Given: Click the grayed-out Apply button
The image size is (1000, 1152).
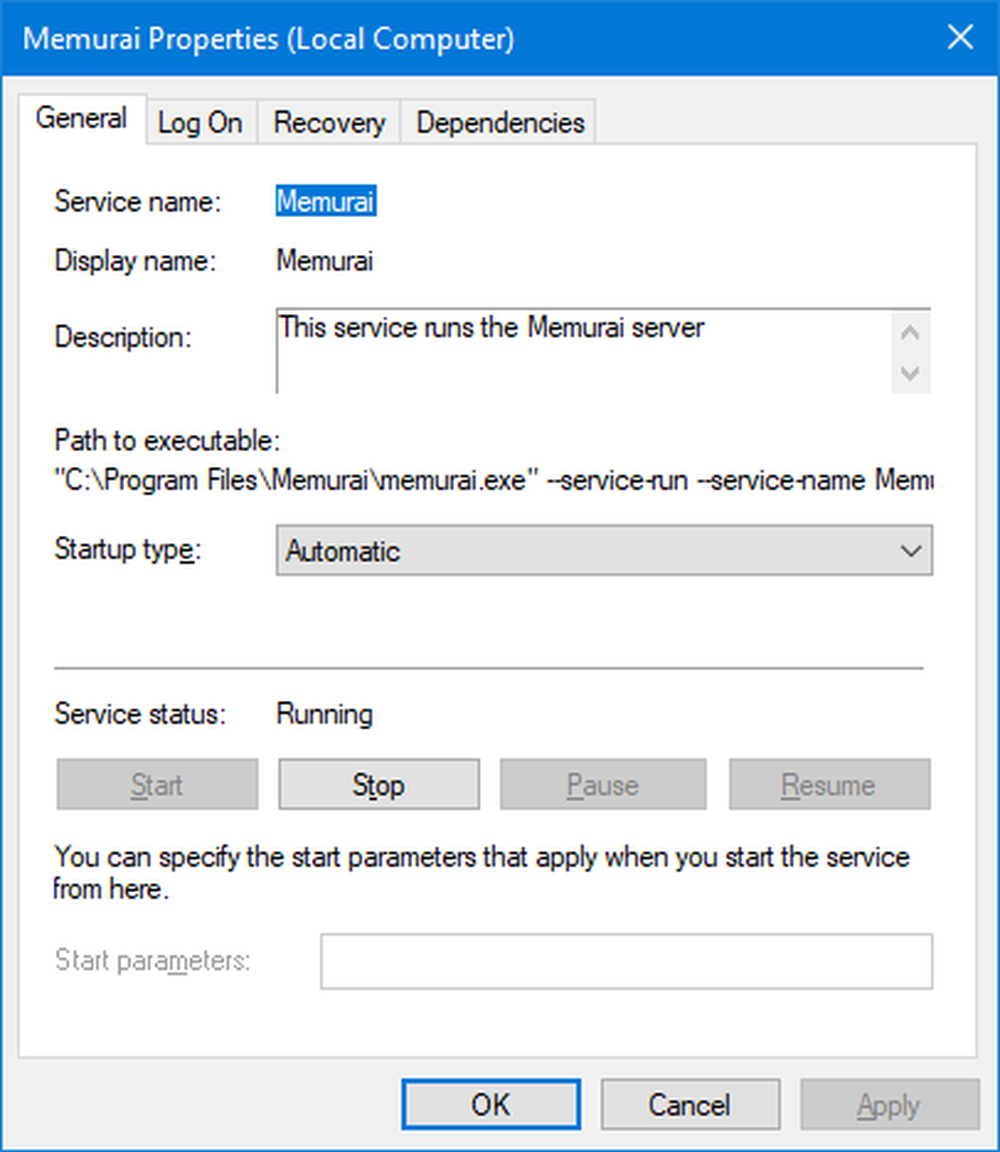Looking at the screenshot, I should (888, 1104).
